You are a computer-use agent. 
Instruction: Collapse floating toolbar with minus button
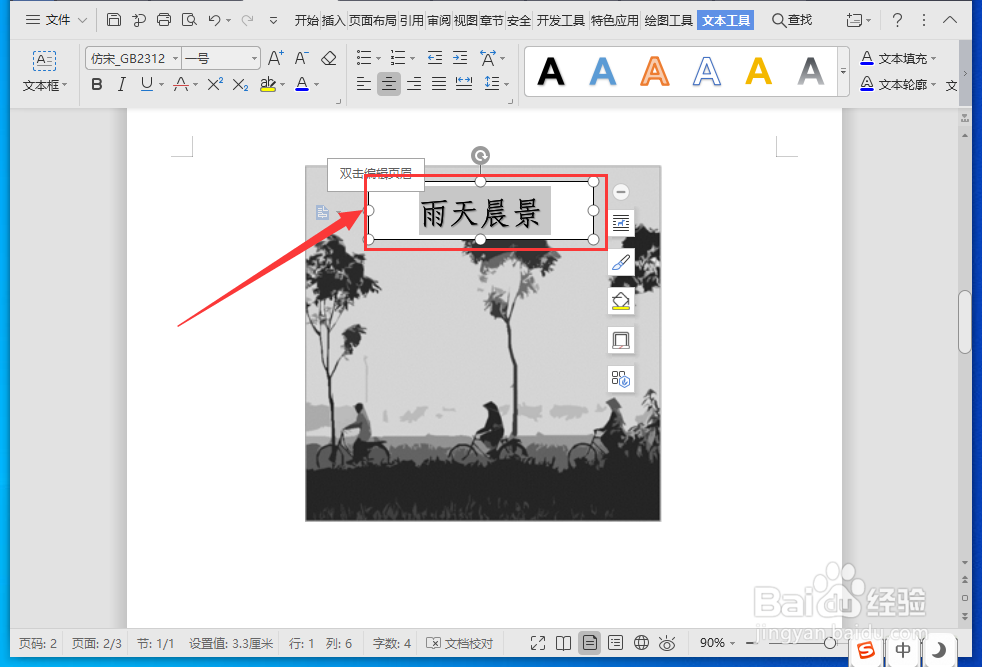pos(621,192)
